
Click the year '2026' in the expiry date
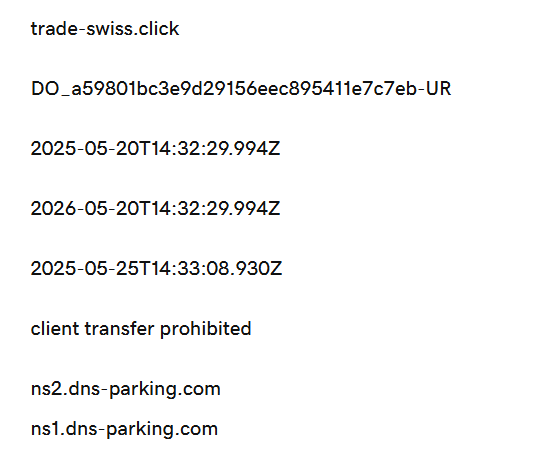pyautogui.click(x=53, y=208)
